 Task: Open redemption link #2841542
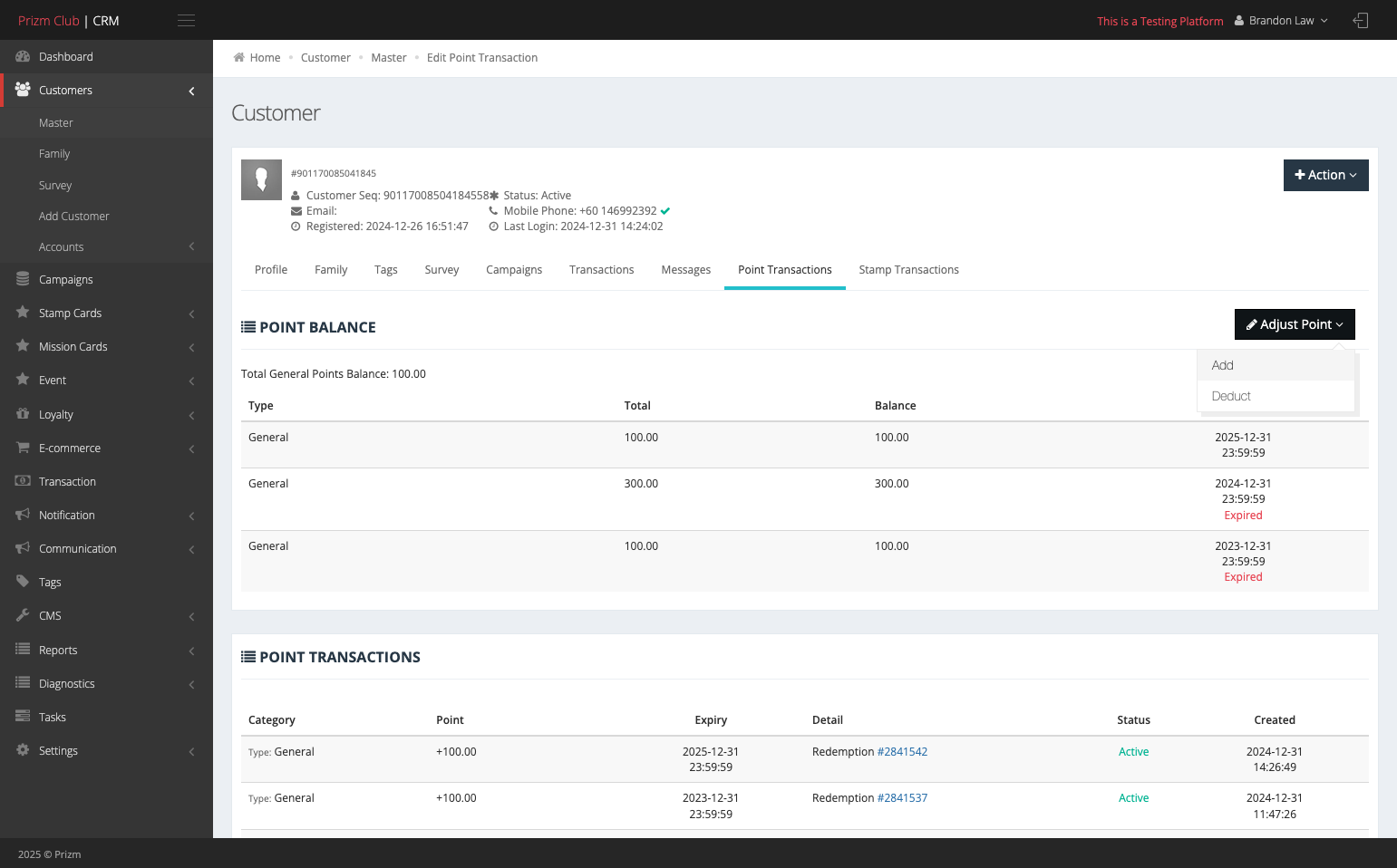[902, 752]
